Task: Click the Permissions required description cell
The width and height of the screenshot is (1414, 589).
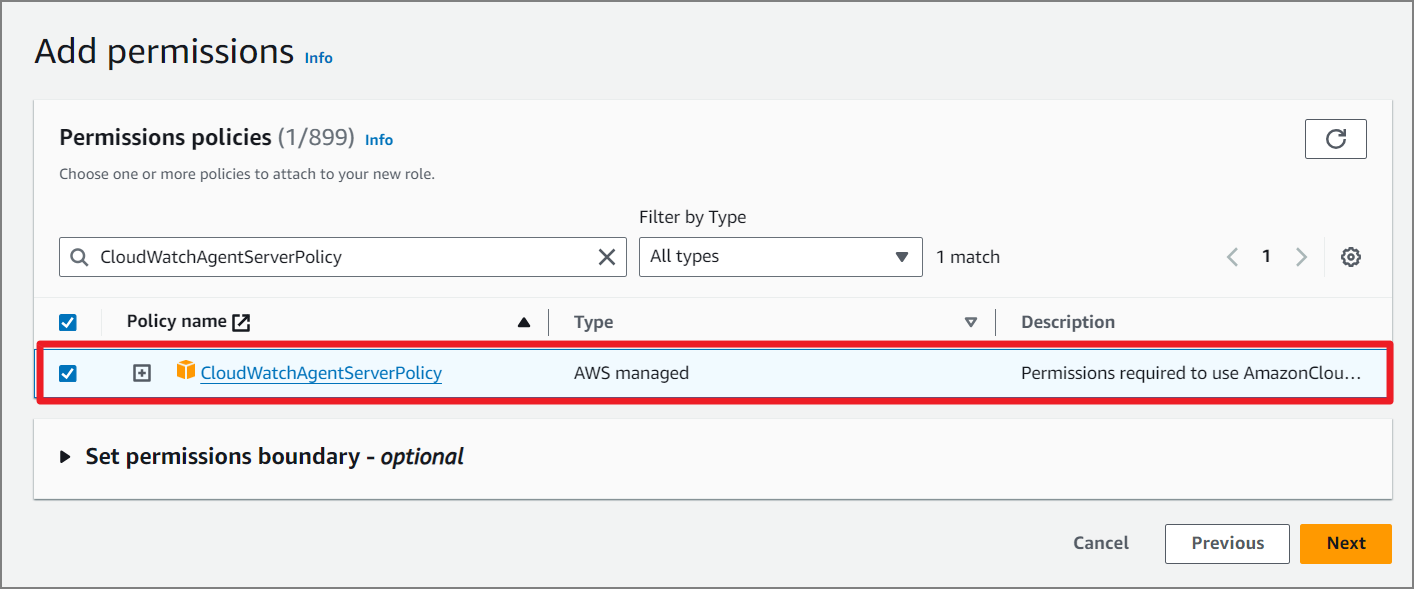Action: (1191, 373)
